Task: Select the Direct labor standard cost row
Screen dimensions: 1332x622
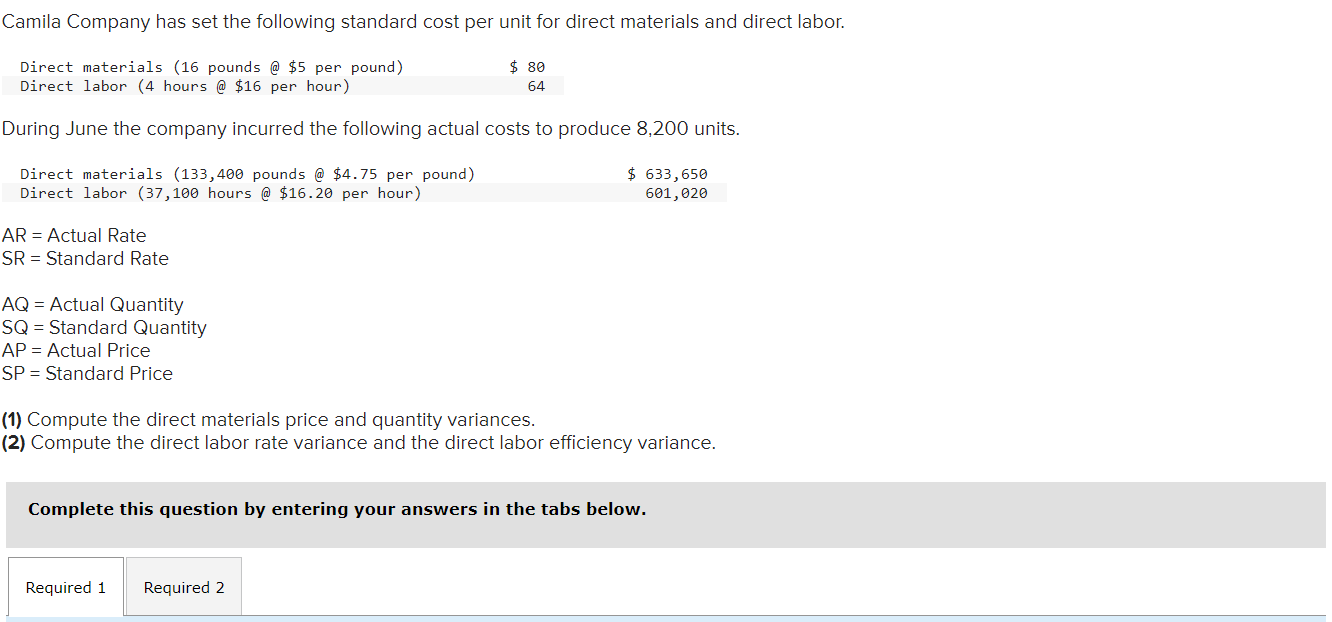Action: 185,86
